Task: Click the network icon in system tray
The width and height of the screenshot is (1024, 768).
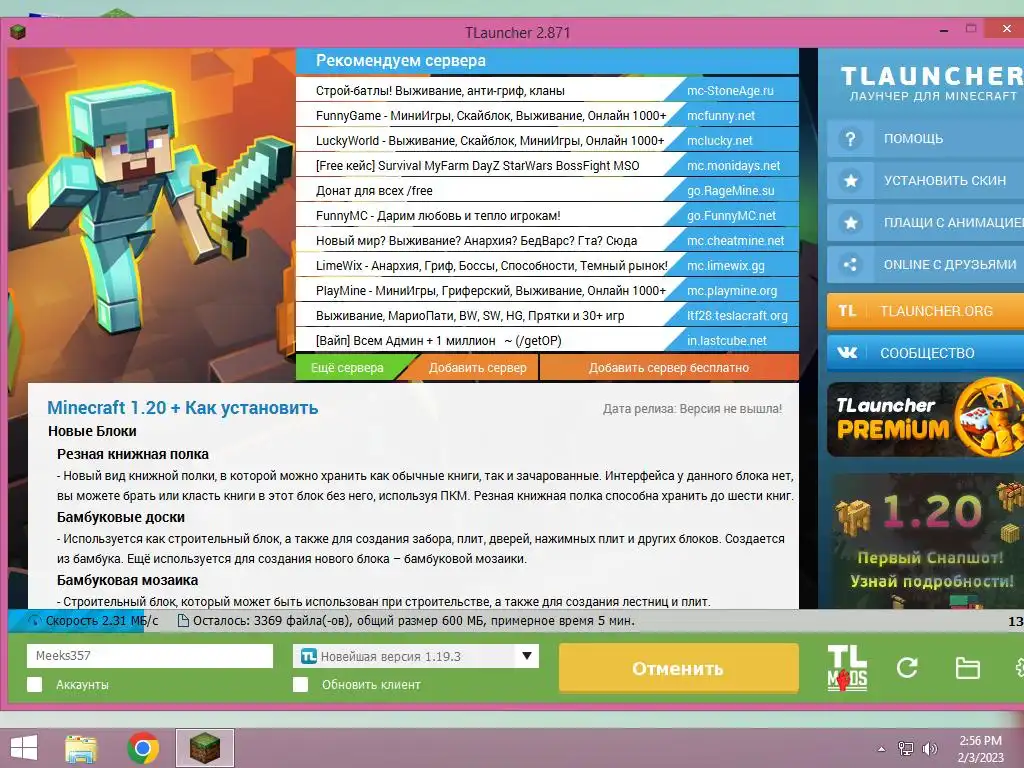Action: click(x=905, y=748)
